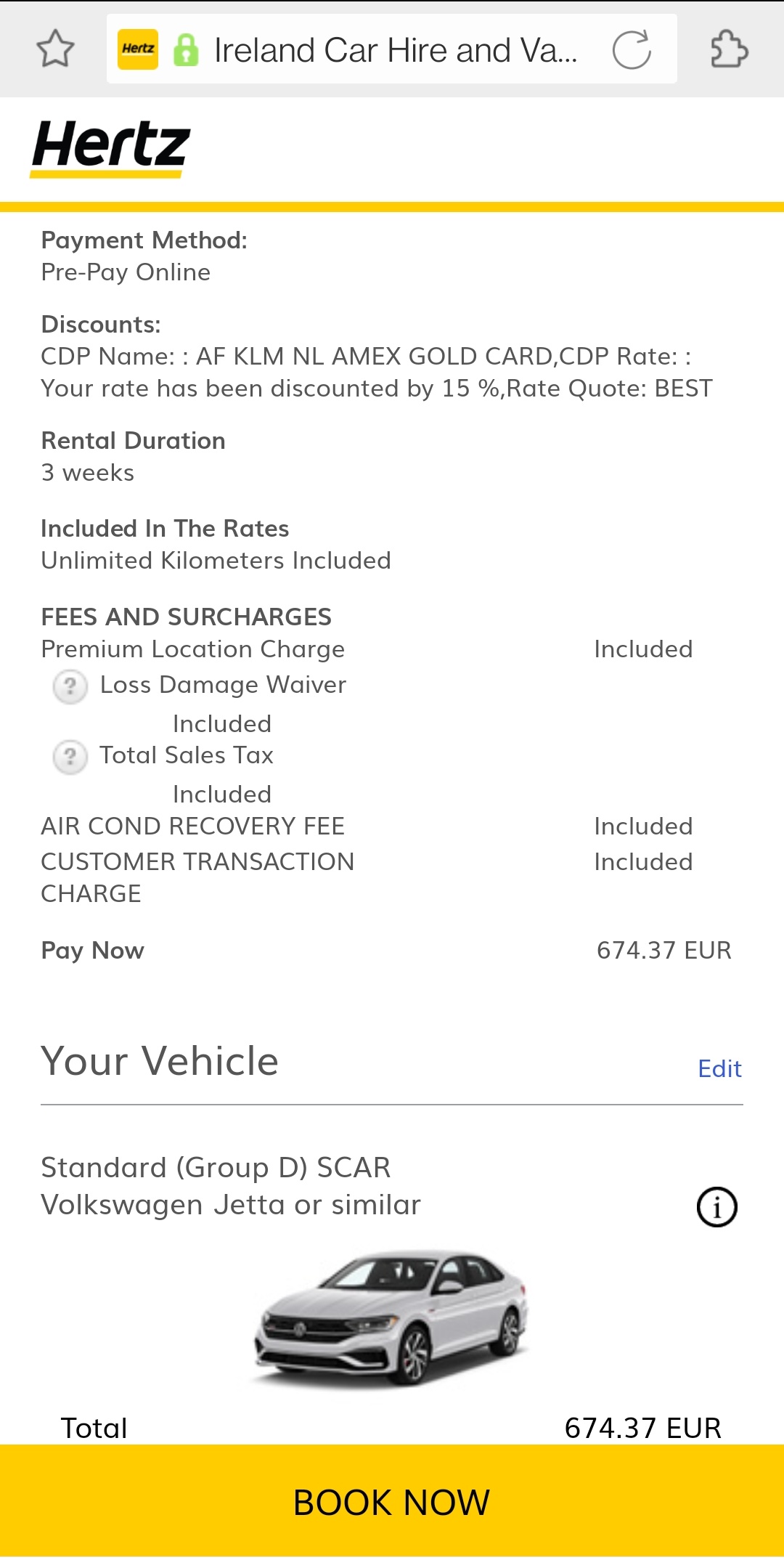
Task: Click the Pay Now amount 674.37 EUR
Action: [x=663, y=950]
